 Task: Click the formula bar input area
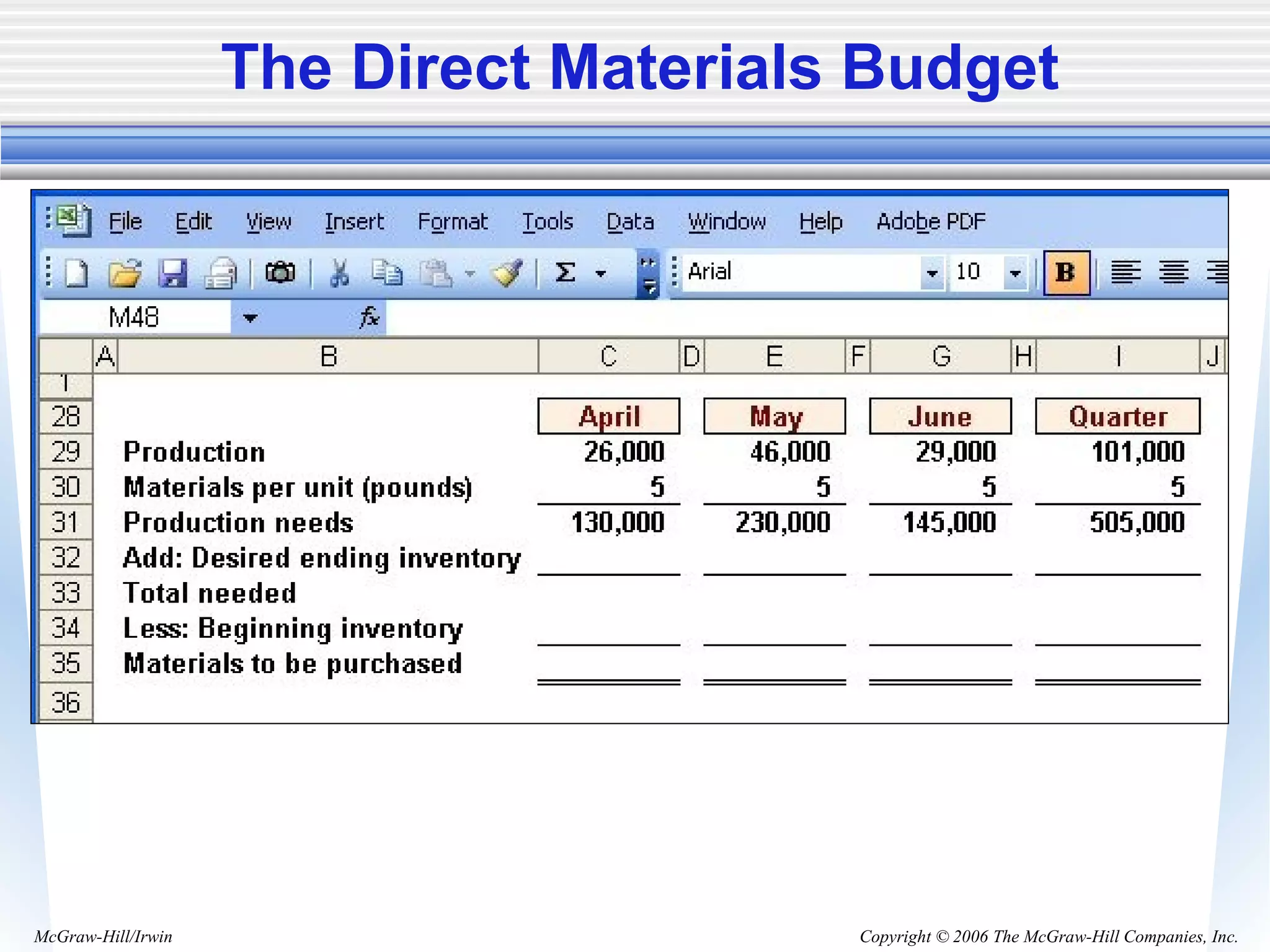click(x=806, y=317)
